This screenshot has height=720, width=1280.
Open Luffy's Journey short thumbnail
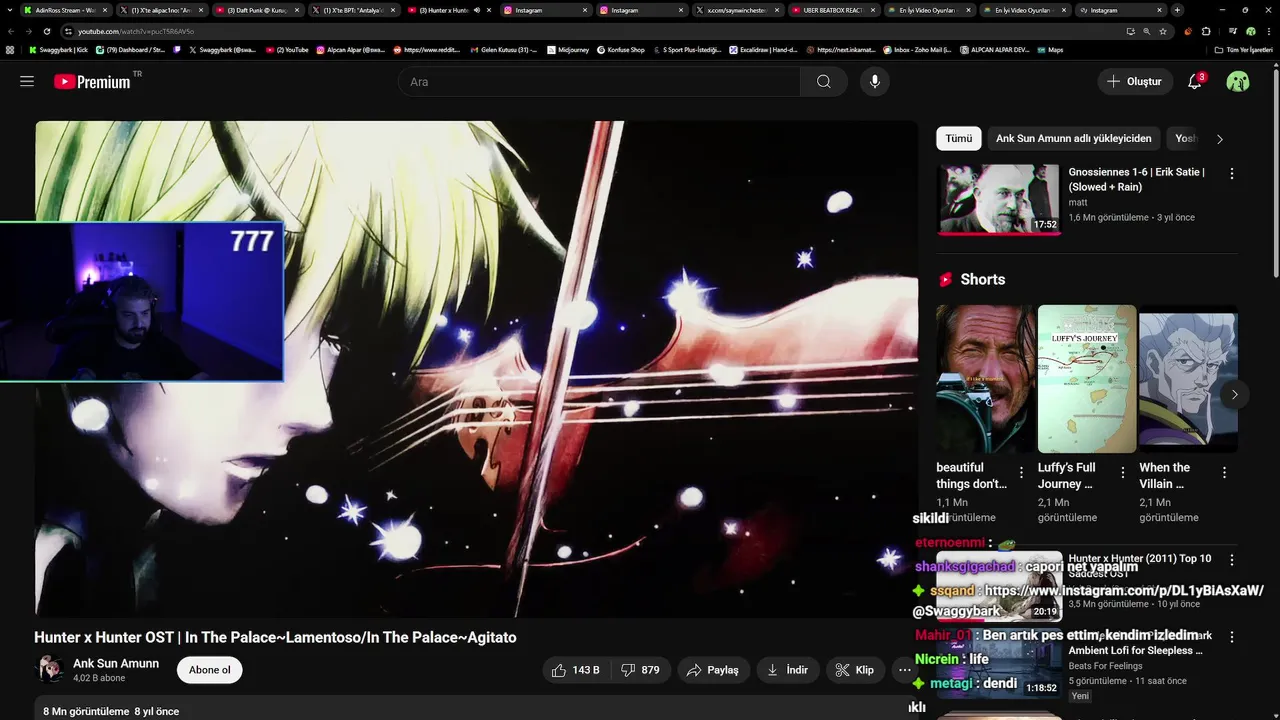(x=1087, y=379)
